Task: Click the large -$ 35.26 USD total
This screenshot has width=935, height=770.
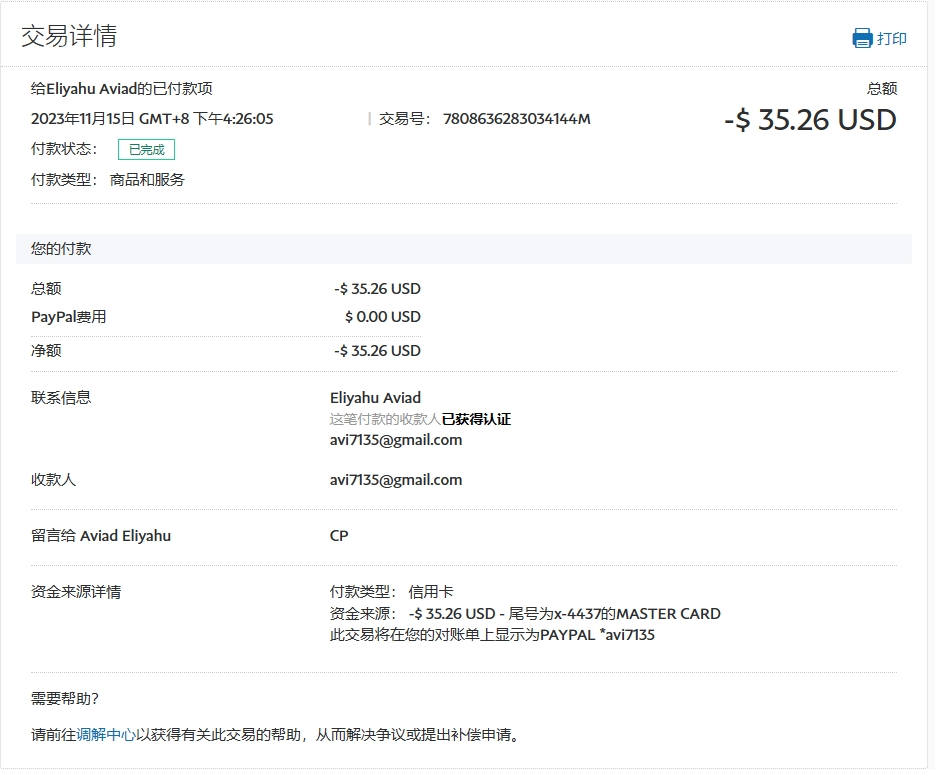Action: pyautogui.click(x=810, y=120)
